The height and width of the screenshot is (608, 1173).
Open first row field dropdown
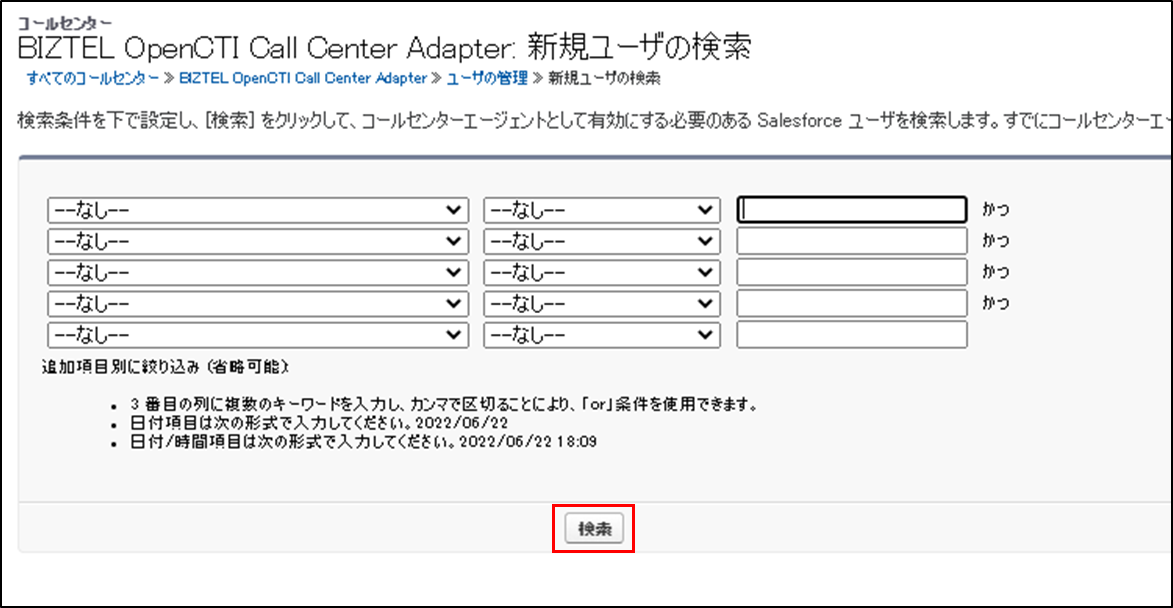point(258,210)
